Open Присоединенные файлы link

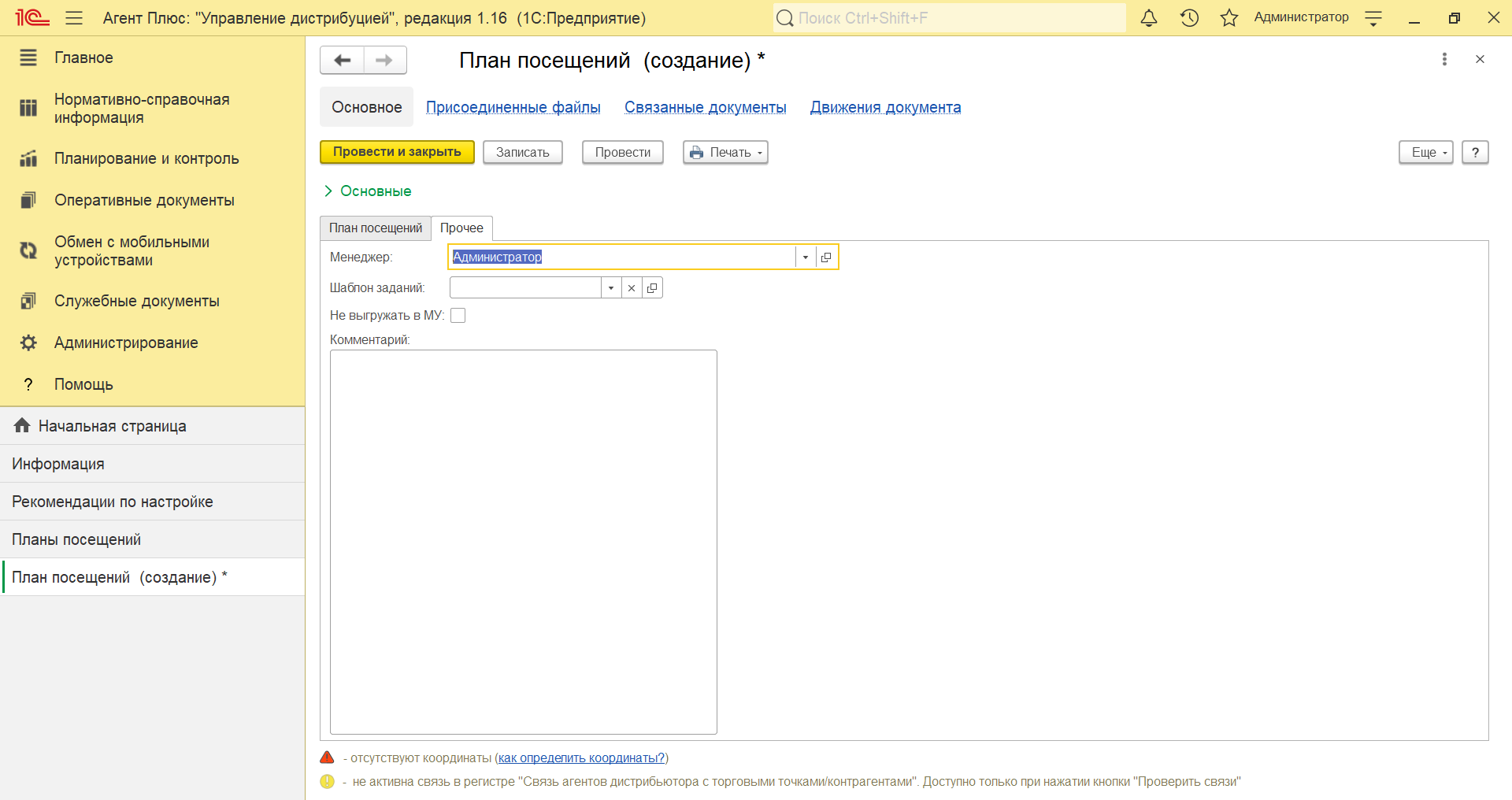[513, 107]
